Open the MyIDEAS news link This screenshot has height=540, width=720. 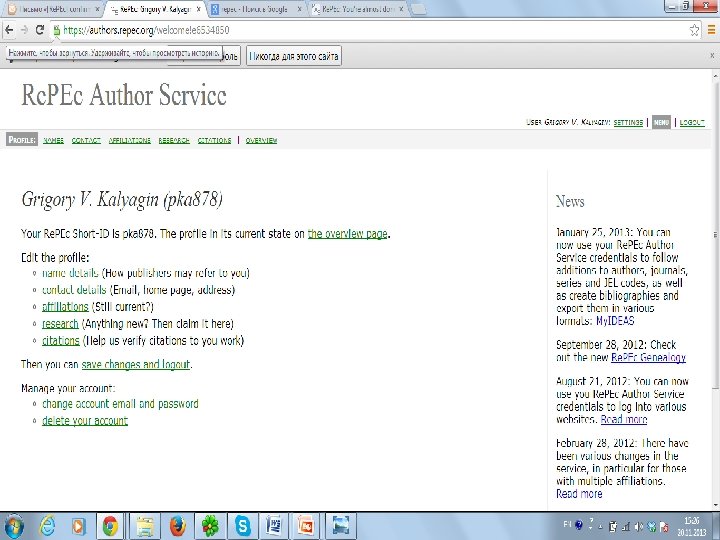pos(615,321)
